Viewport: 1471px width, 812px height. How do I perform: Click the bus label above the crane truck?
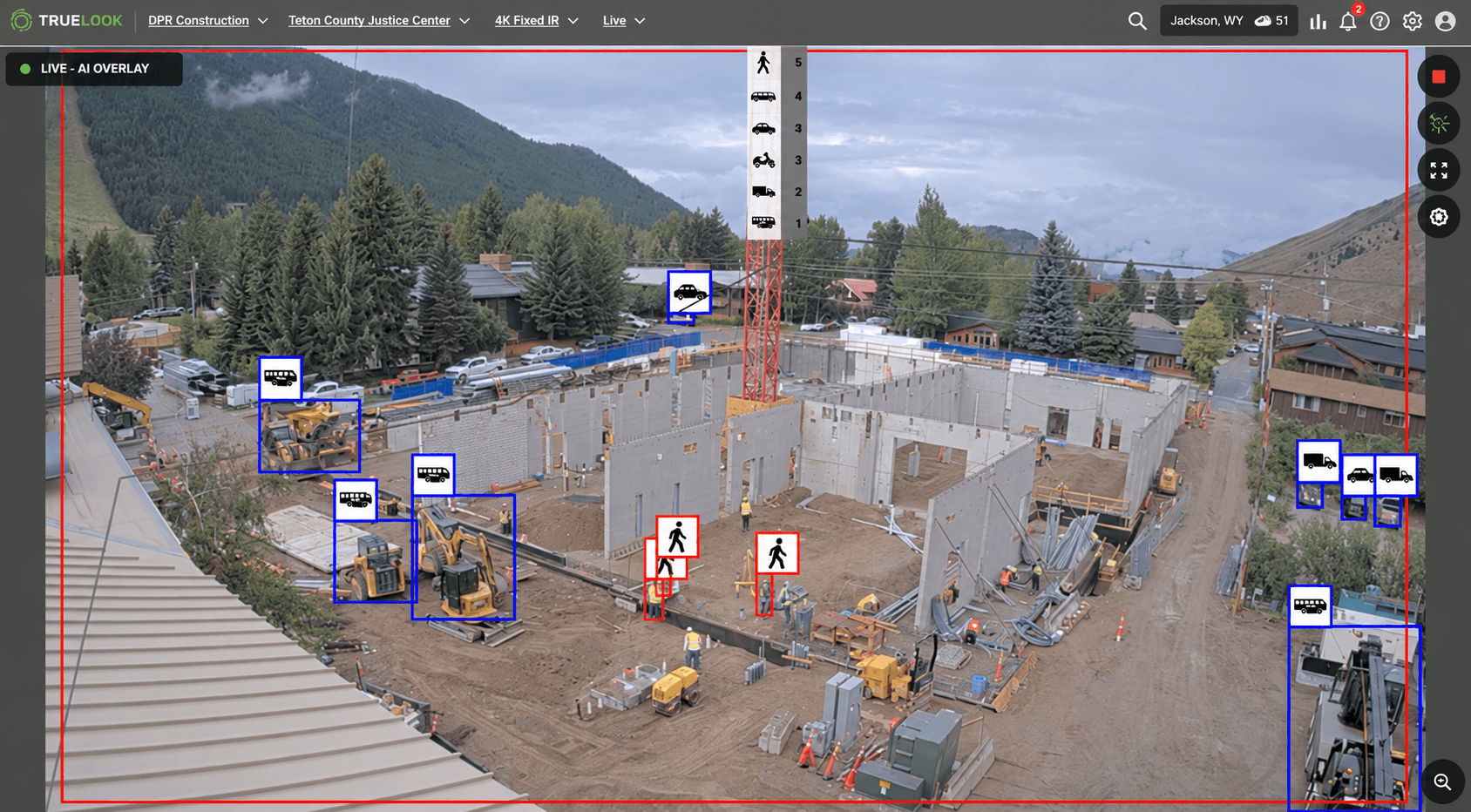click(x=1310, y=606)
